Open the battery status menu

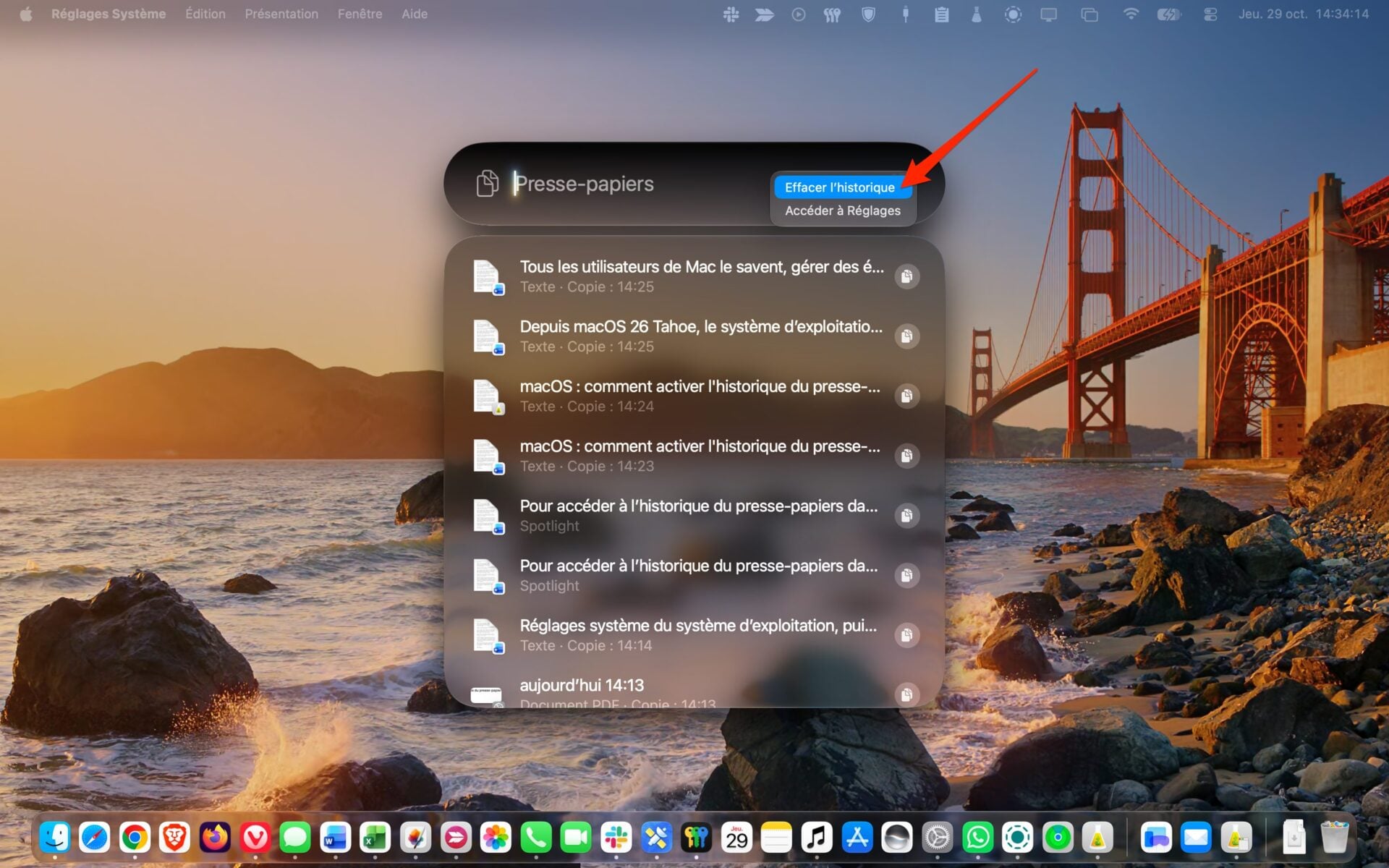pos(1168,14)
